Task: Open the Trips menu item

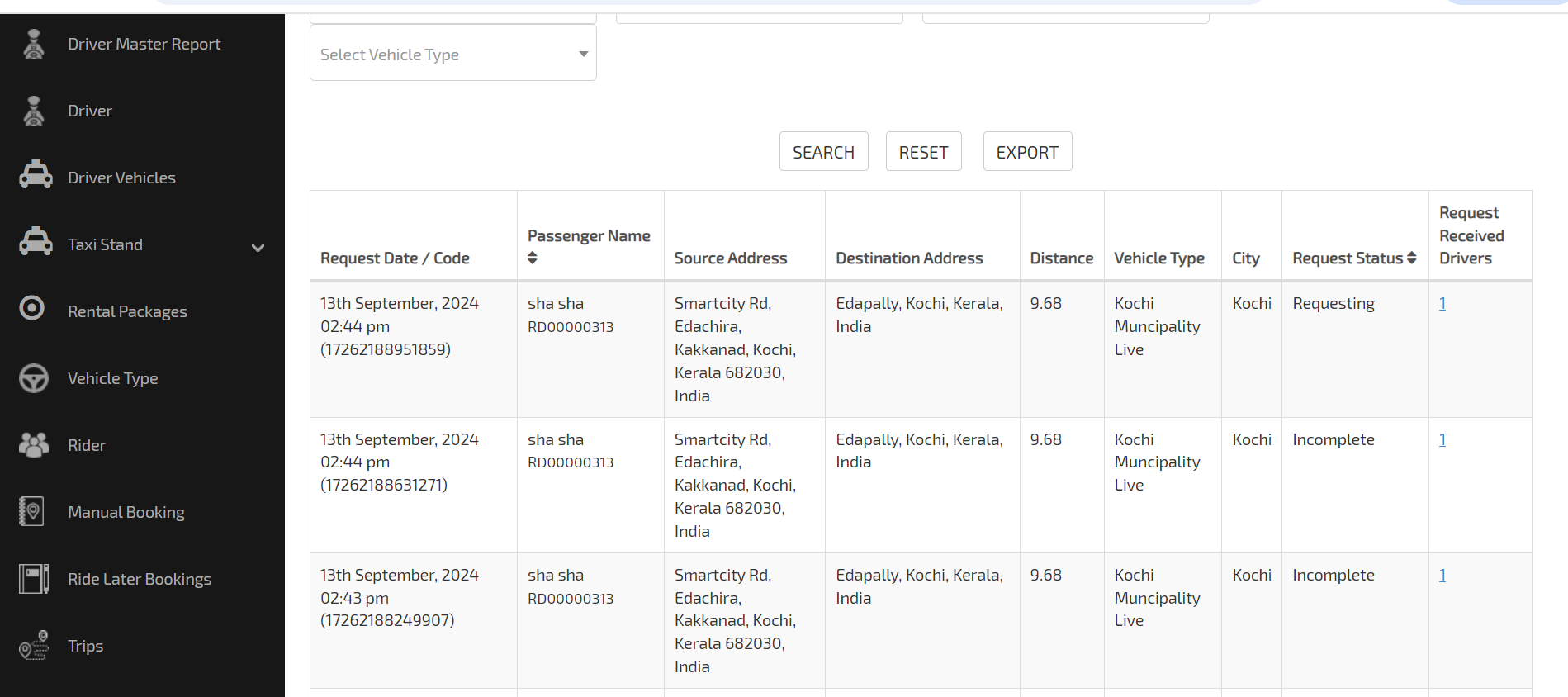Action: (85, 646)
